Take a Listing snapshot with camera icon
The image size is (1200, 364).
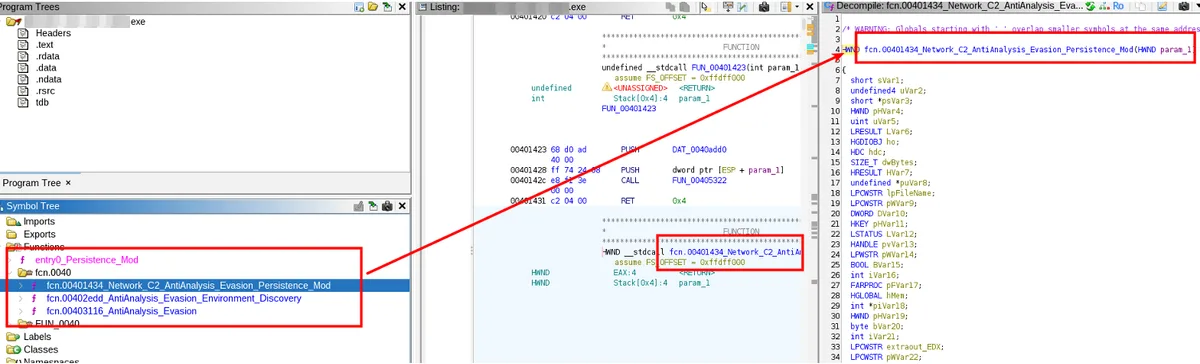pyautogui.click(x=765, y=7)
